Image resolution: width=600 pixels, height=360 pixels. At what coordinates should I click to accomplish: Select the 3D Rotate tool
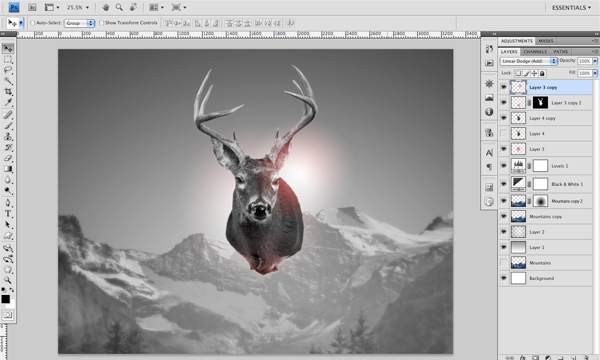8,248
